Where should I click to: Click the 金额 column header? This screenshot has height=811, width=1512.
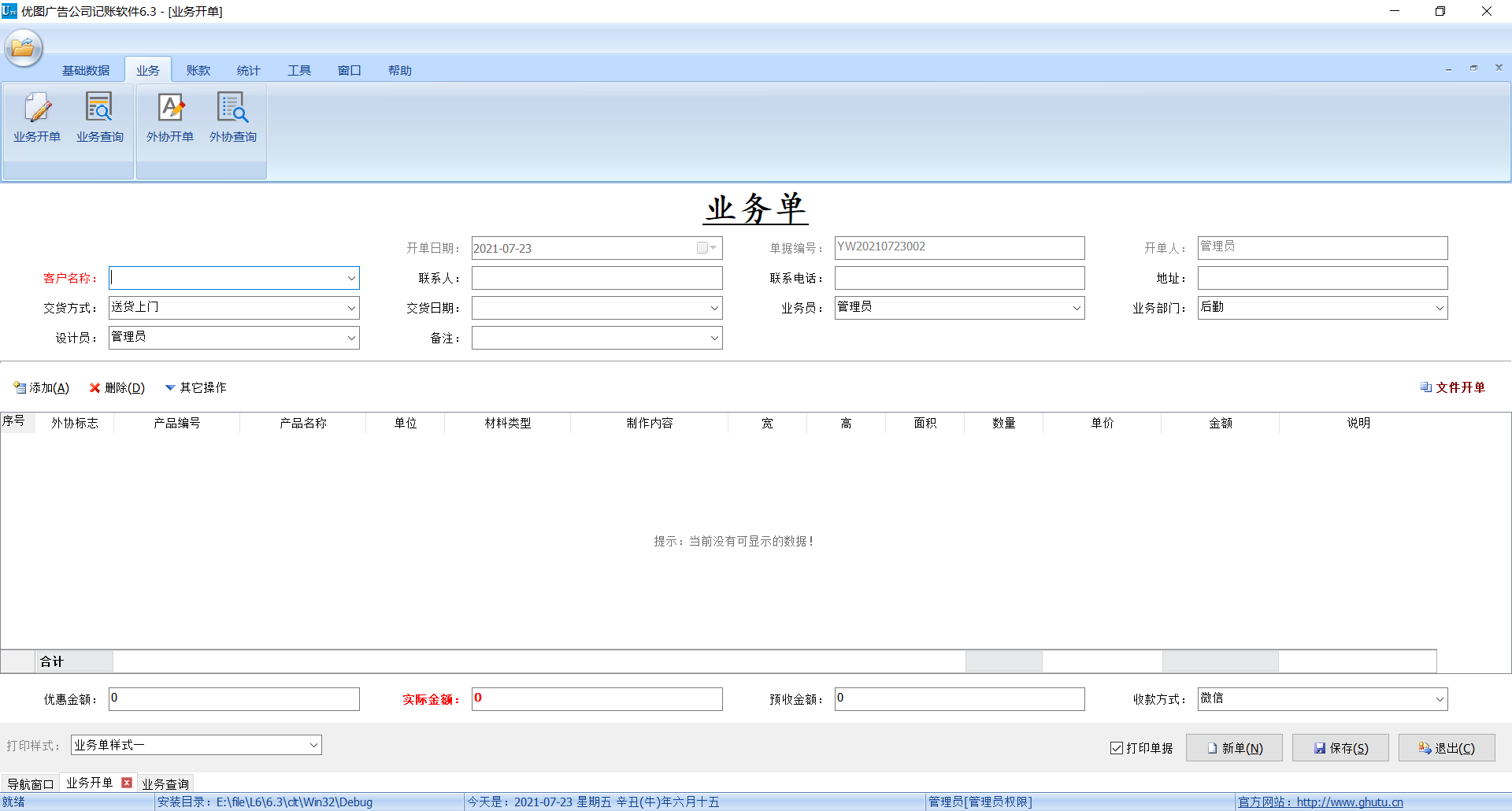(1221, 423)
